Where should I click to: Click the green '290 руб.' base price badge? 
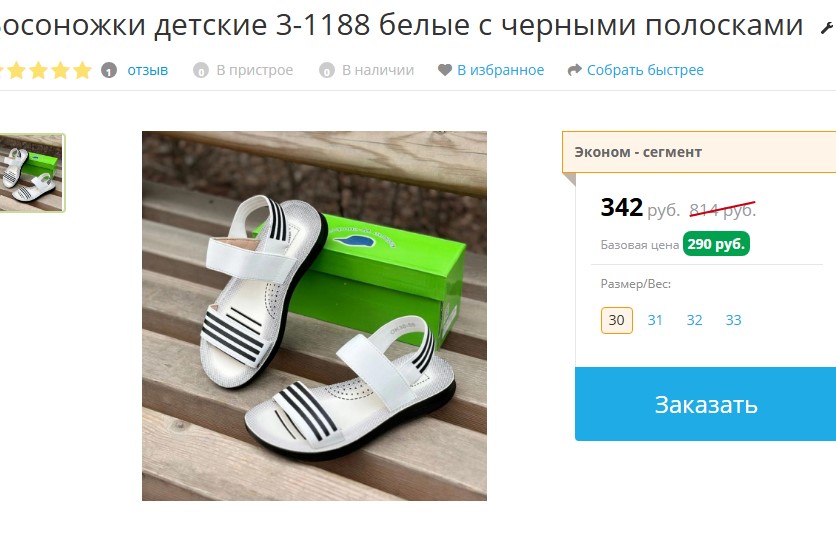(x=716, y=244)
